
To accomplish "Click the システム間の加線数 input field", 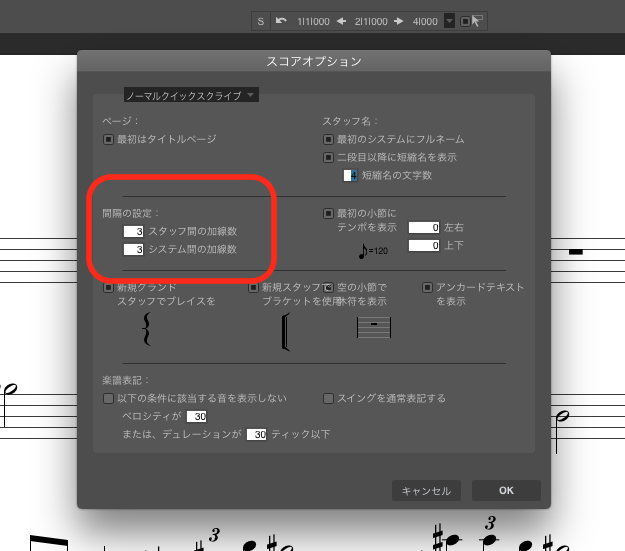I will [x=133, y=250].
